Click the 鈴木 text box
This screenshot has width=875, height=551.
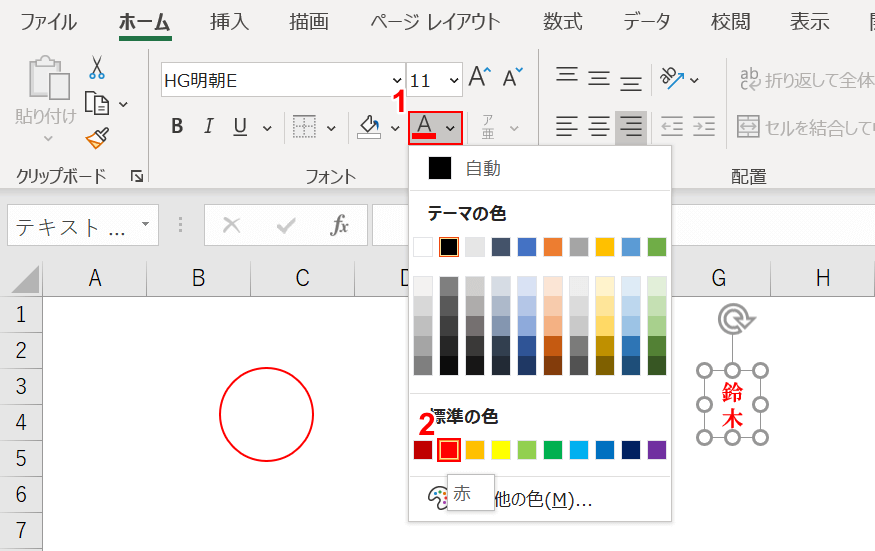pyautogui.click(x=732, y=404)
